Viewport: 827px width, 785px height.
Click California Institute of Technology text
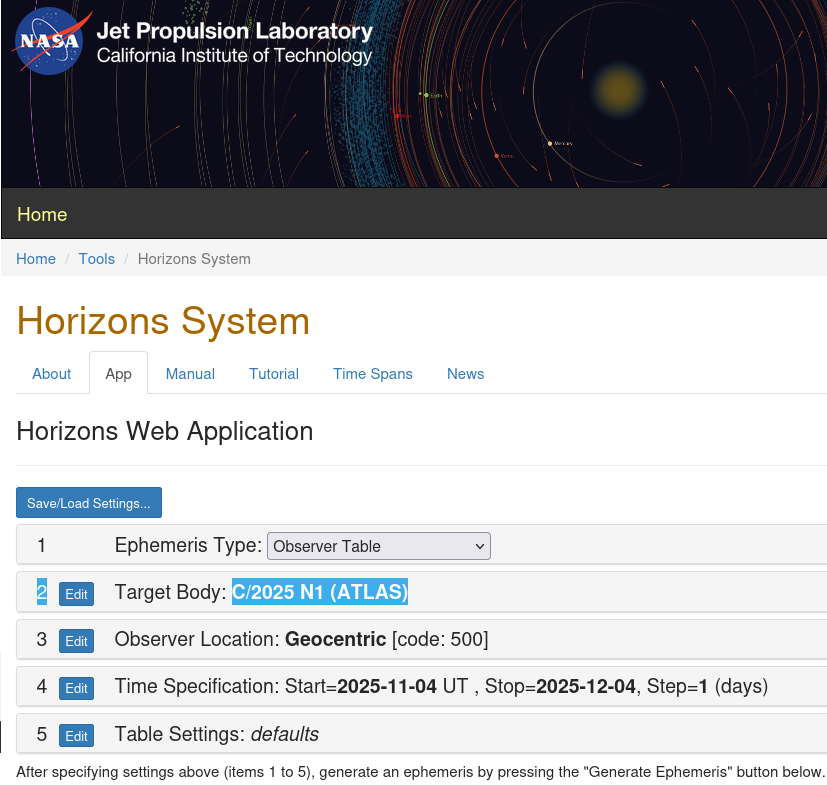click(x=234, y=56)
